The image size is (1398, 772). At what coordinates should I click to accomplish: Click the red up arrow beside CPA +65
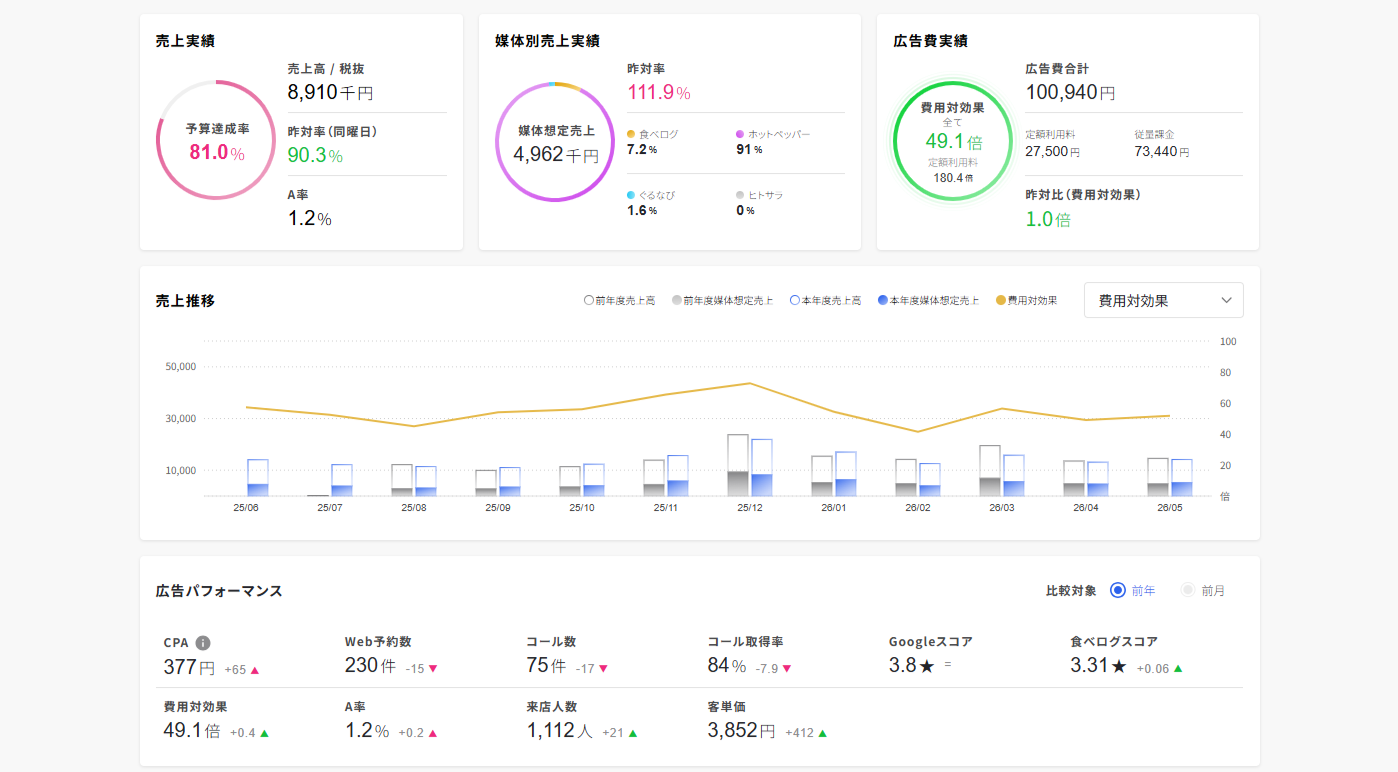(x=255, y=670)
